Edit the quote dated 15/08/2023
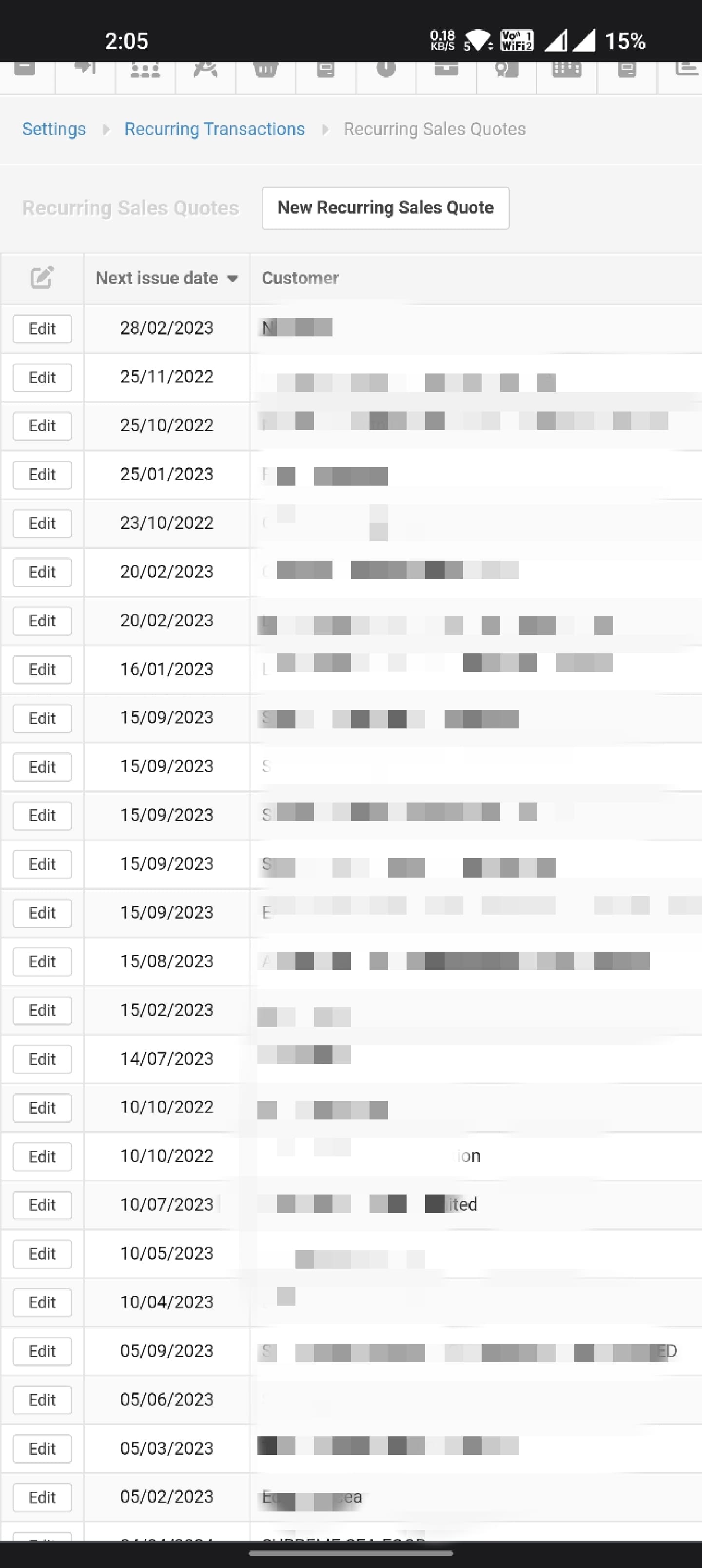The height and width of the screenshot is (1568, 702). point(42,962)
